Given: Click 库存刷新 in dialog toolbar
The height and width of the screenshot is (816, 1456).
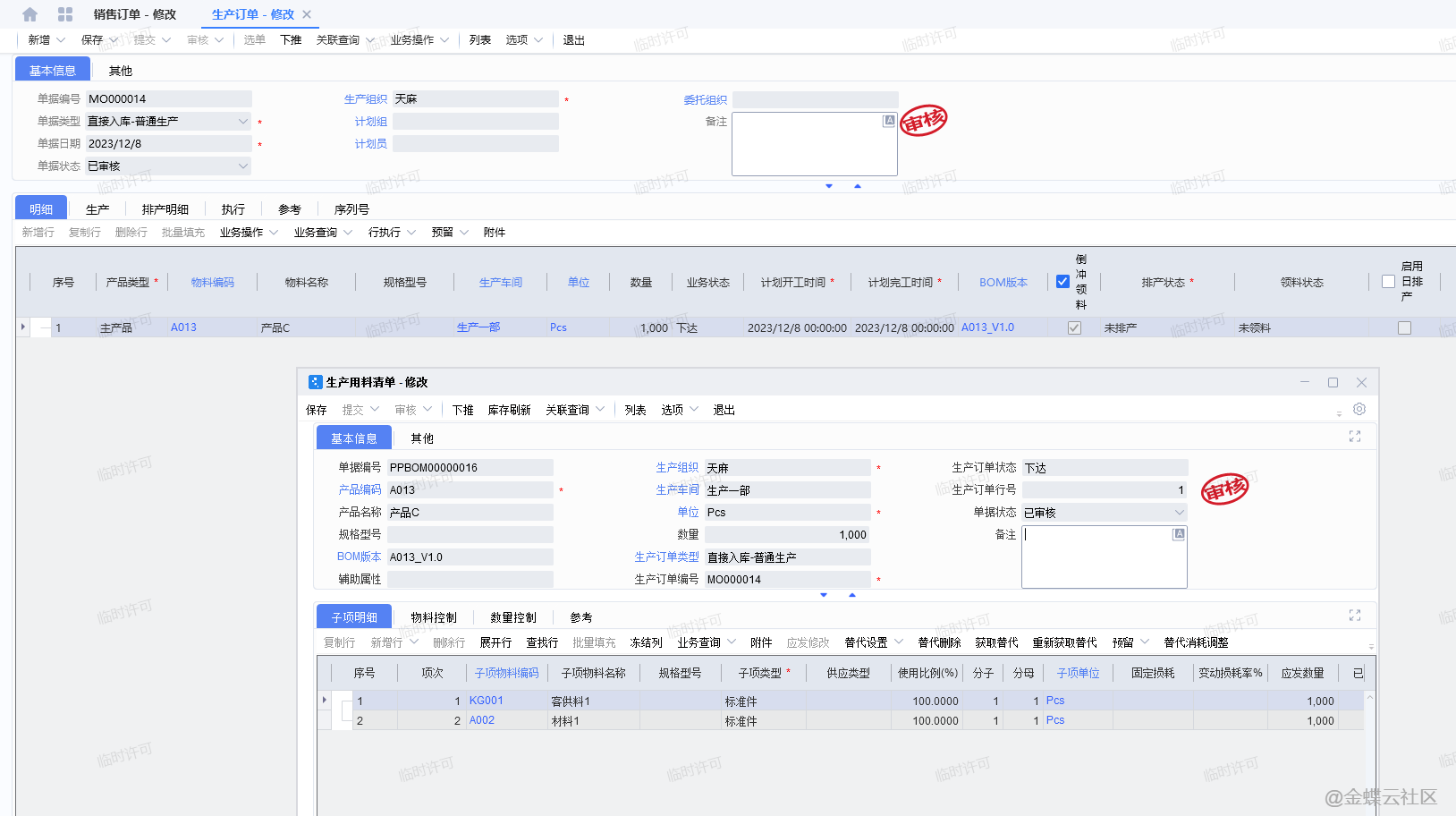Looking at the screenshot, I should tap(509, 410).
